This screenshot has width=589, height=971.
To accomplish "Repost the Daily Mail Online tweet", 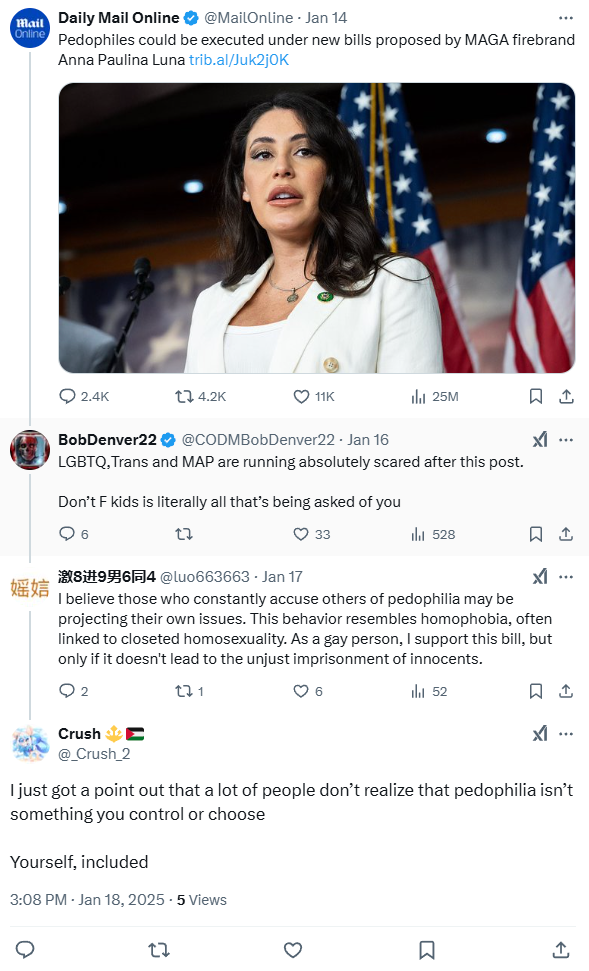I will coord(201,396).
